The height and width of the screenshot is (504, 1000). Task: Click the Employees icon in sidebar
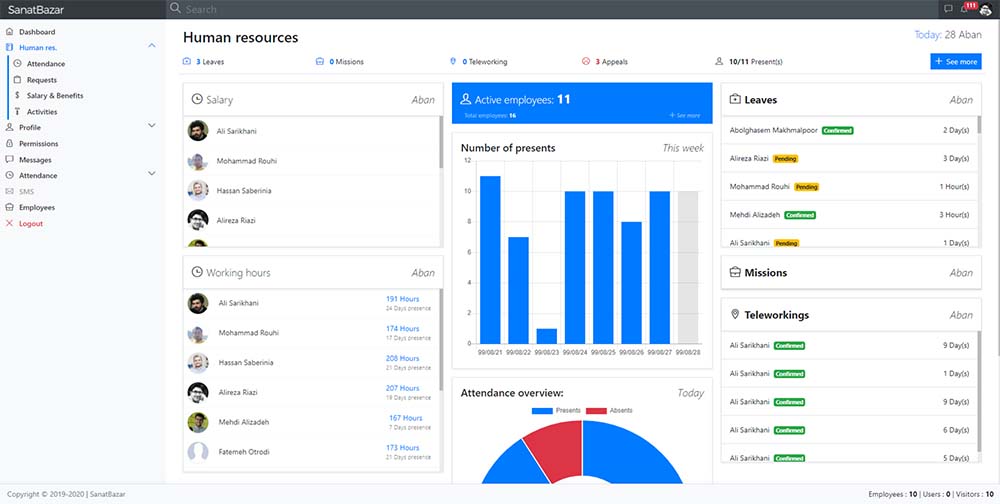coord(9,207)
